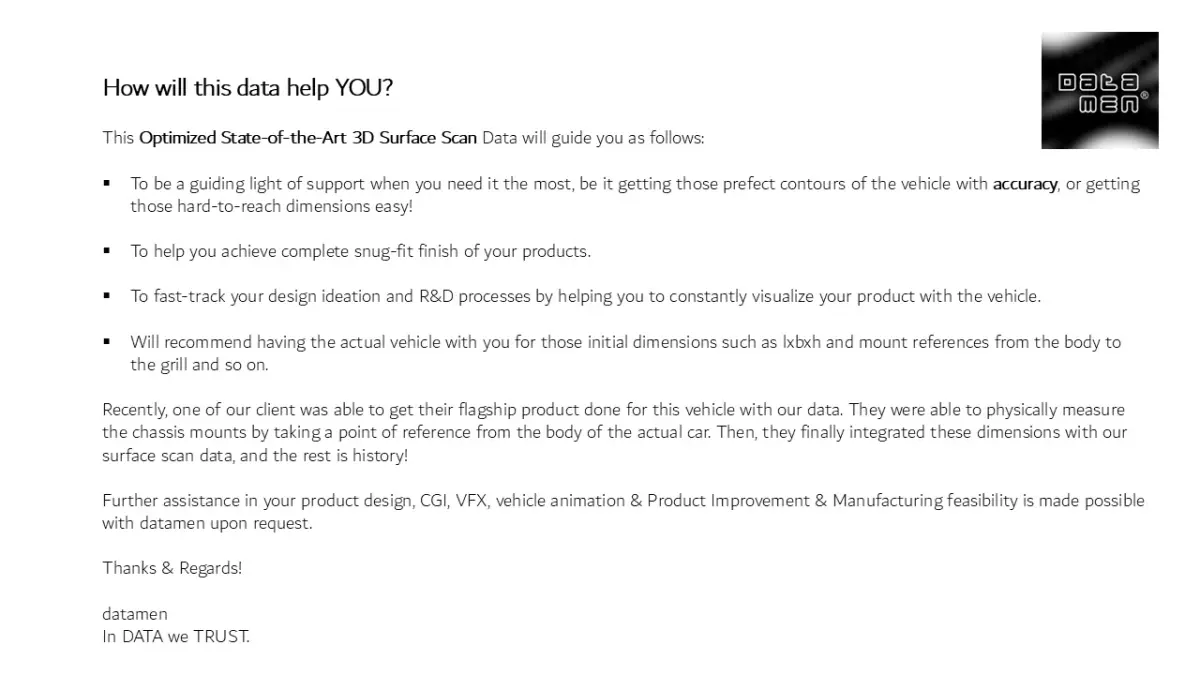This screenshot has height=675, width=1200.
Task: Click the line 'those hard-to-reach dimensions easy!'
Action: [x=270, y=207]
